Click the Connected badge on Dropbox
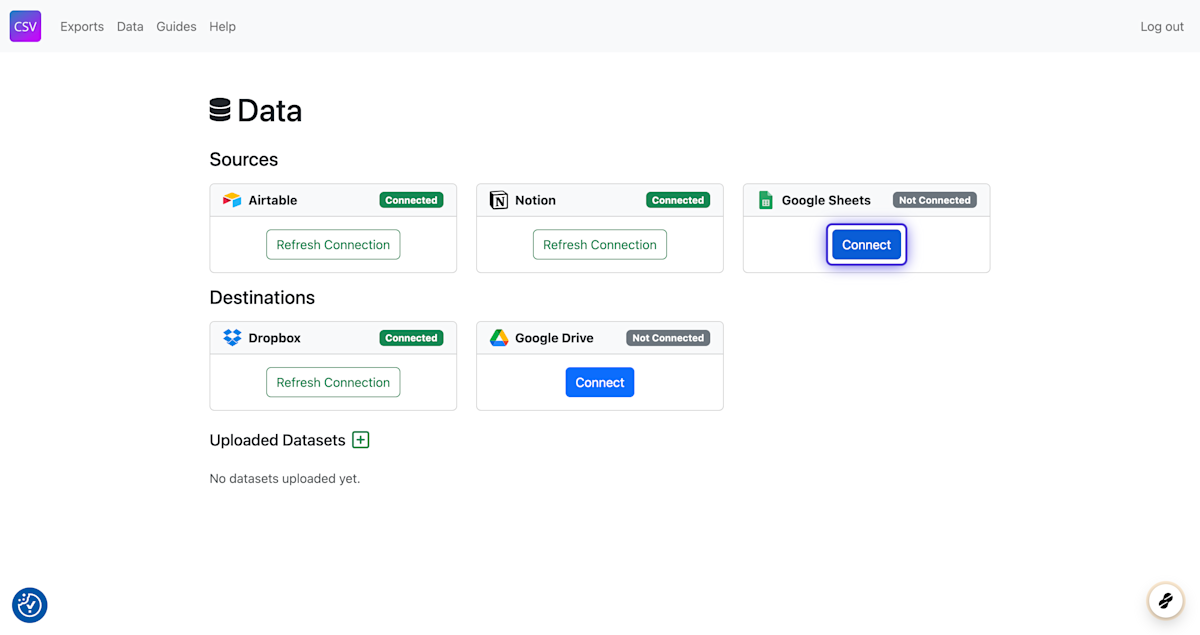Screen dimensions: 1200x635 [411, 338]
